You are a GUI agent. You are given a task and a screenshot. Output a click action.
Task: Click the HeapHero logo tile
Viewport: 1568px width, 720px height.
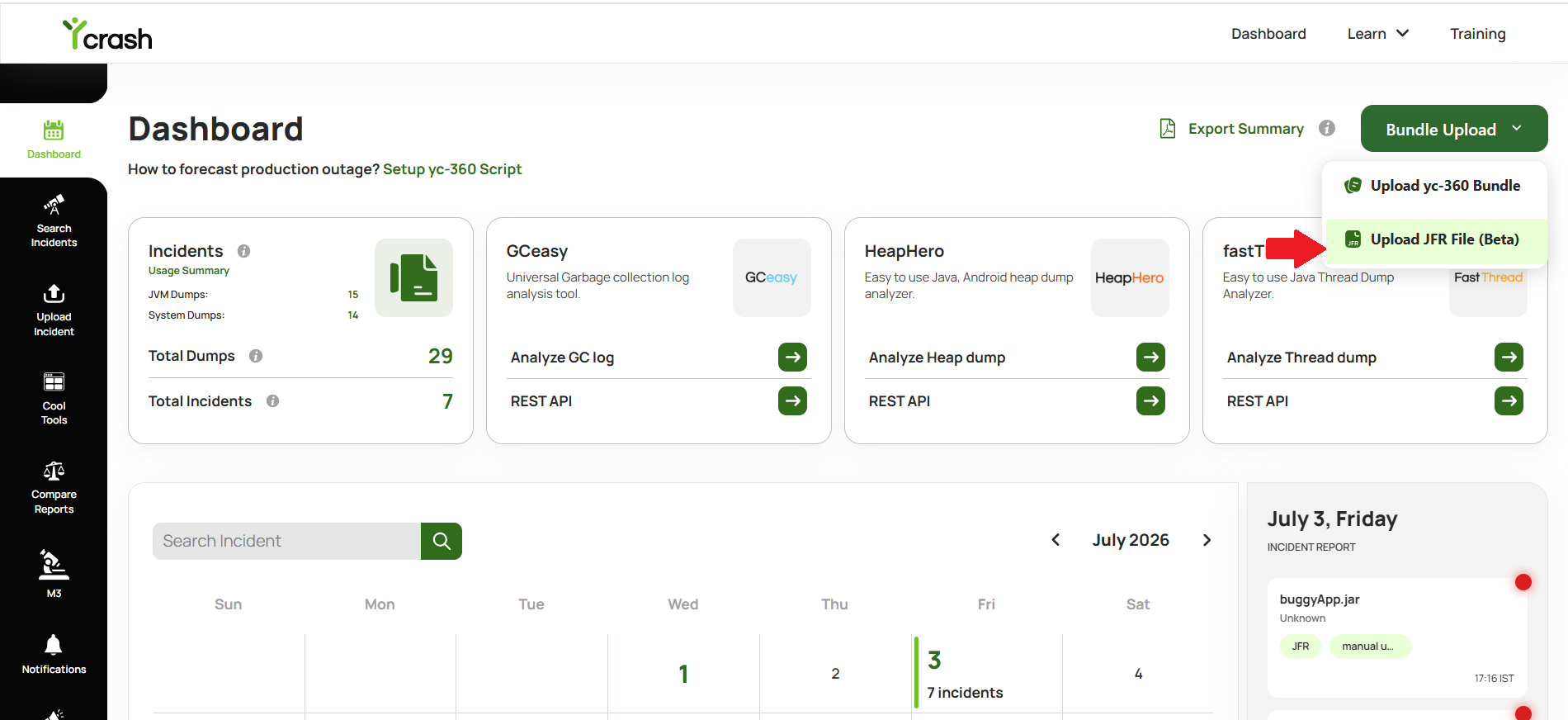1130,277
